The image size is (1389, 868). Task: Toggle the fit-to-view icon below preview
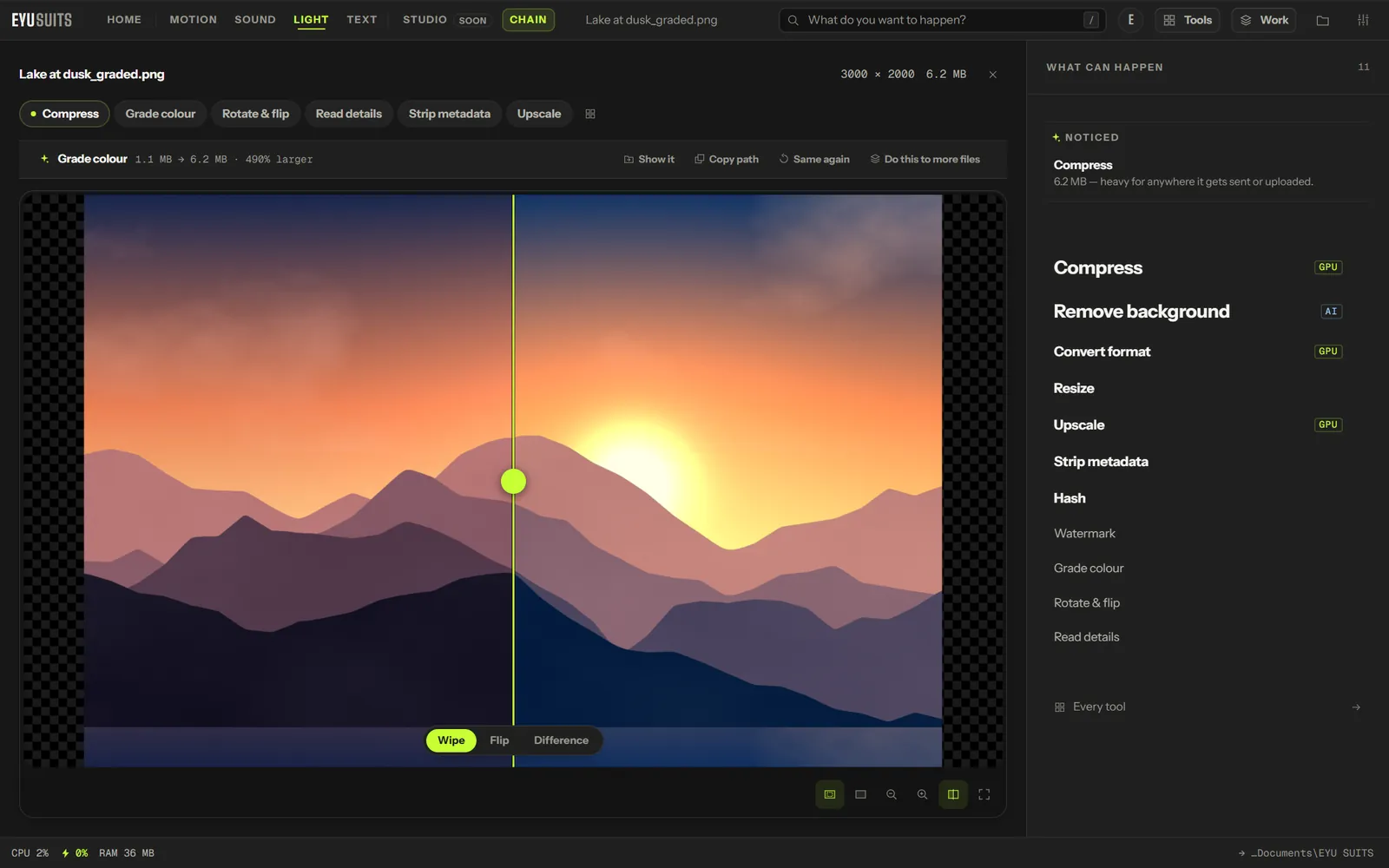coord(830,794)
